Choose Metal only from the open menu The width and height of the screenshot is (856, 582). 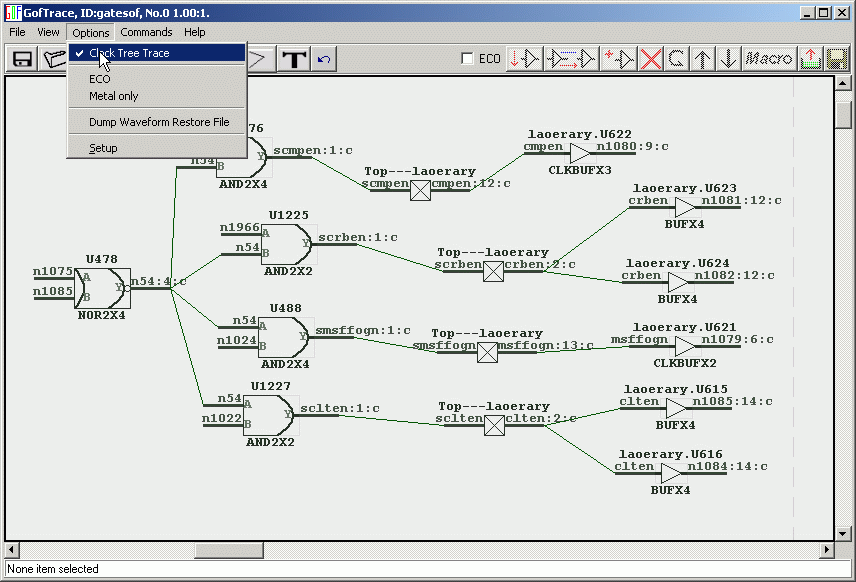tap(111, 95)
